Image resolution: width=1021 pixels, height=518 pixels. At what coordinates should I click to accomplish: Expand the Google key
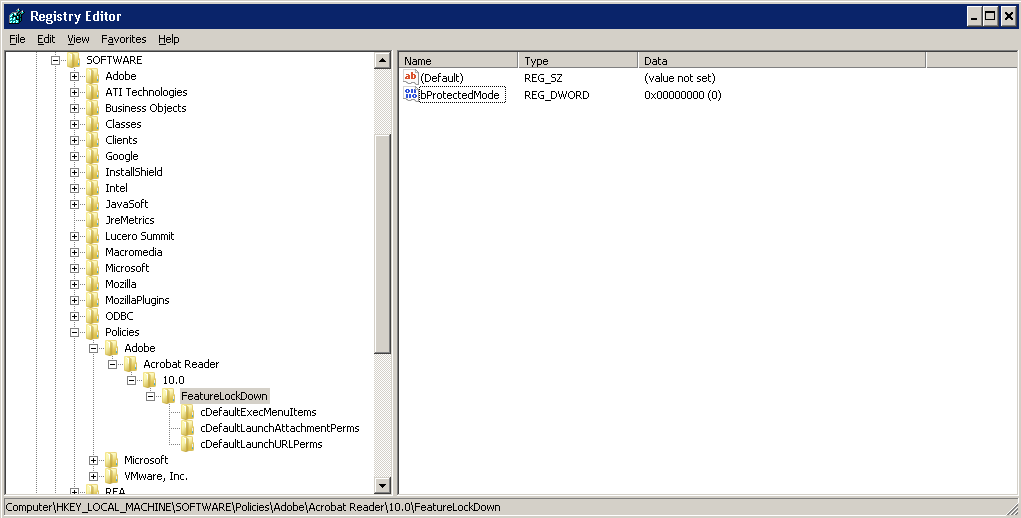(x=74, y=156)
